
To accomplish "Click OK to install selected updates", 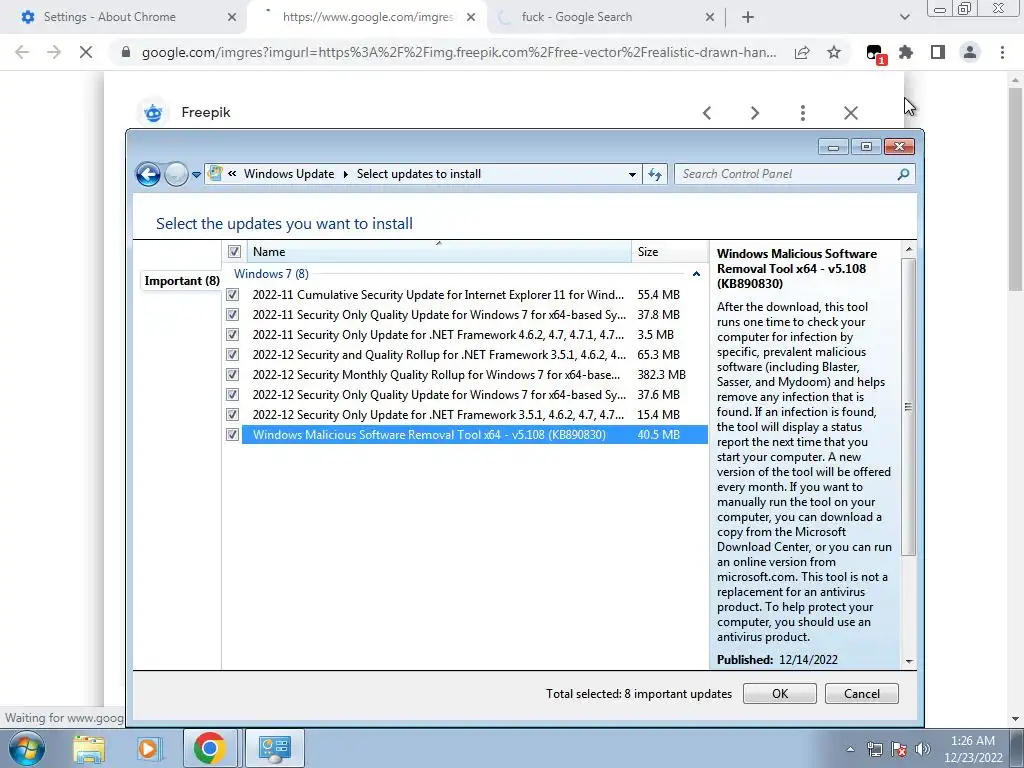I will click(780, 694).
